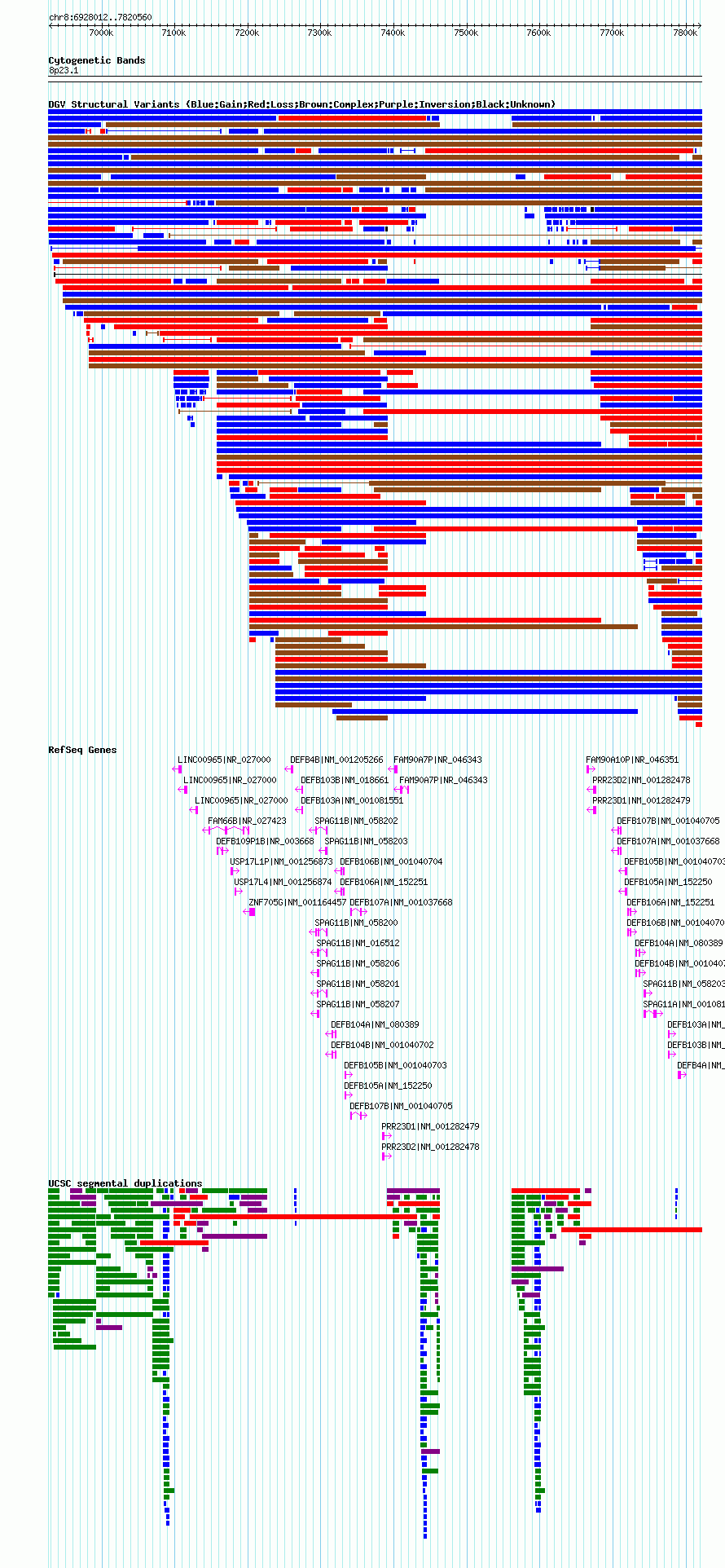The width and height of the screenshot is (725, 1568).
Task: Open the UCSC segmental duplications track title
Action: (125, 1183)
